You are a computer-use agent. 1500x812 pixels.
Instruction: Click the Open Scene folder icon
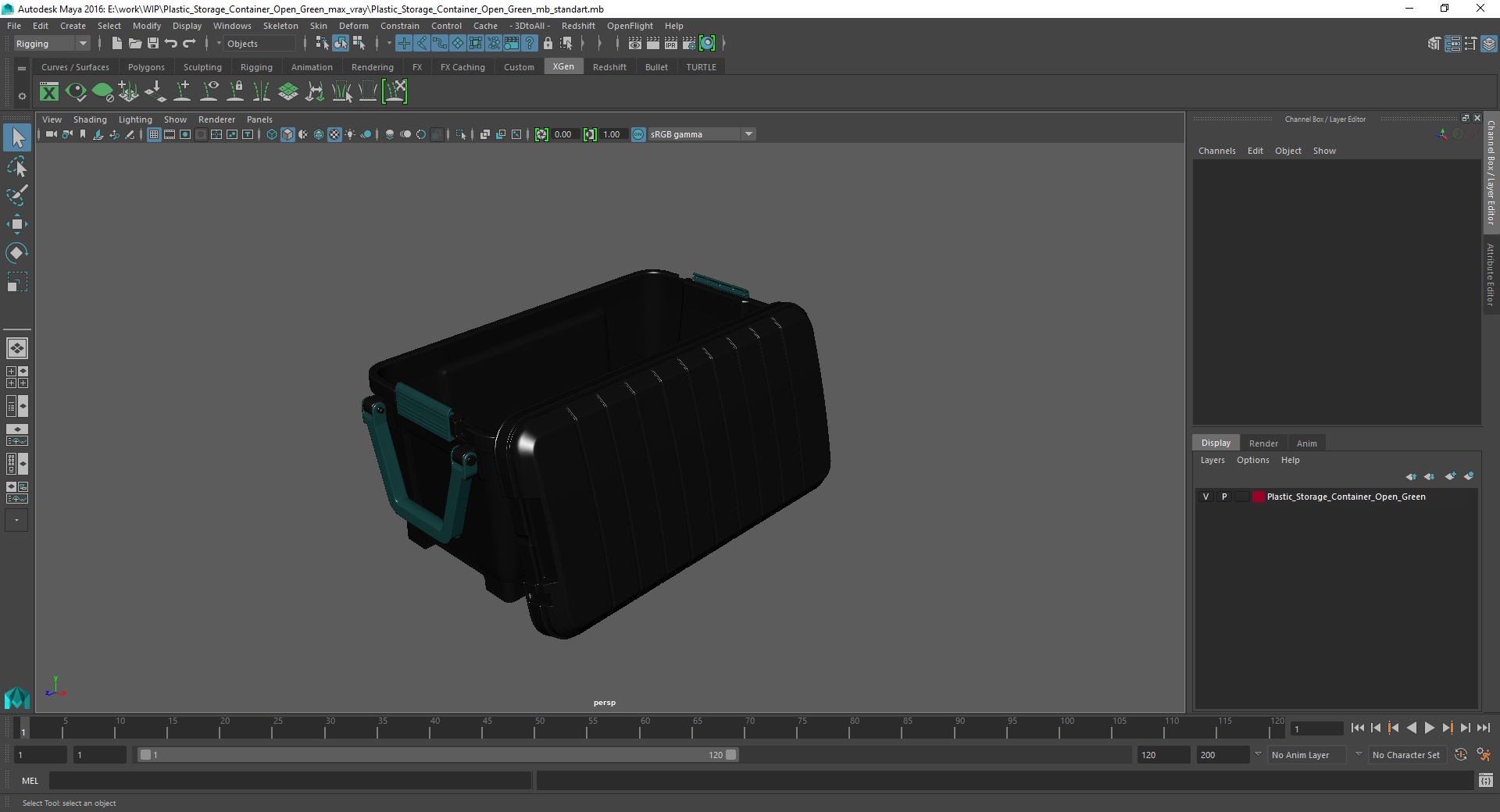[134, 44]
